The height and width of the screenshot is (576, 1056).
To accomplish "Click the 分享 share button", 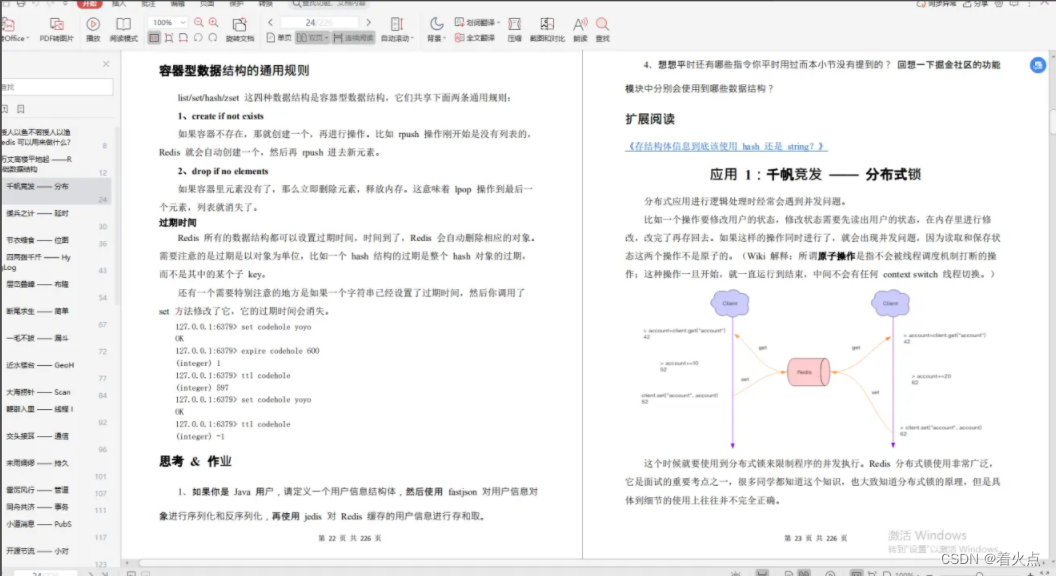I will [977, 3].
